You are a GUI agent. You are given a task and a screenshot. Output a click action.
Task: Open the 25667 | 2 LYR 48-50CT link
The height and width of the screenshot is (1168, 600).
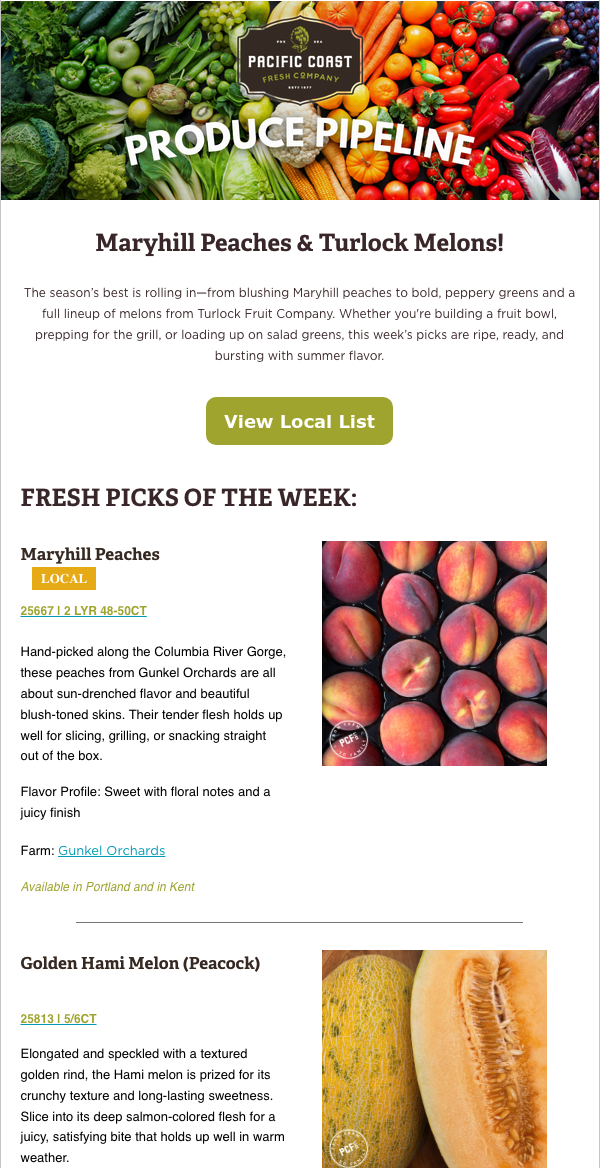(x=83, y=611)
